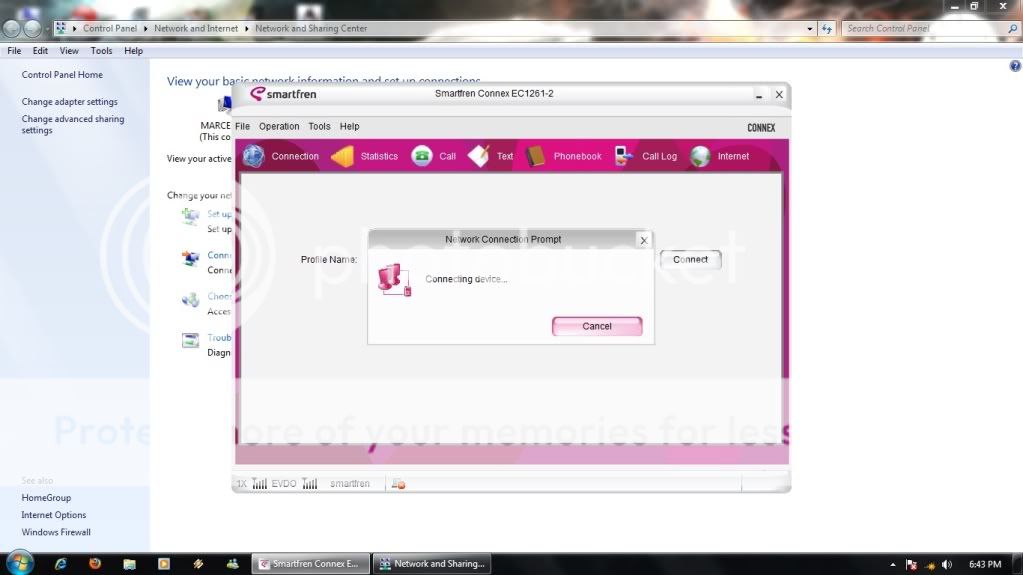
Task: Switch to Network and Sharing taskbar button
Action: coord(434,564)
